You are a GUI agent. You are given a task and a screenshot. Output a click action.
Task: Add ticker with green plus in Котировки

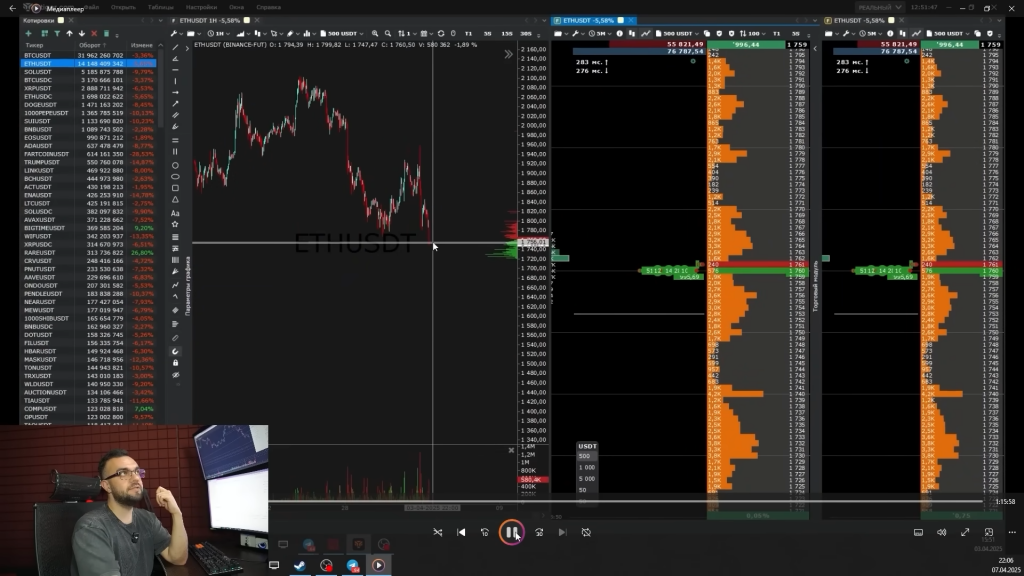pyautogui.click(x=28, y=33)
